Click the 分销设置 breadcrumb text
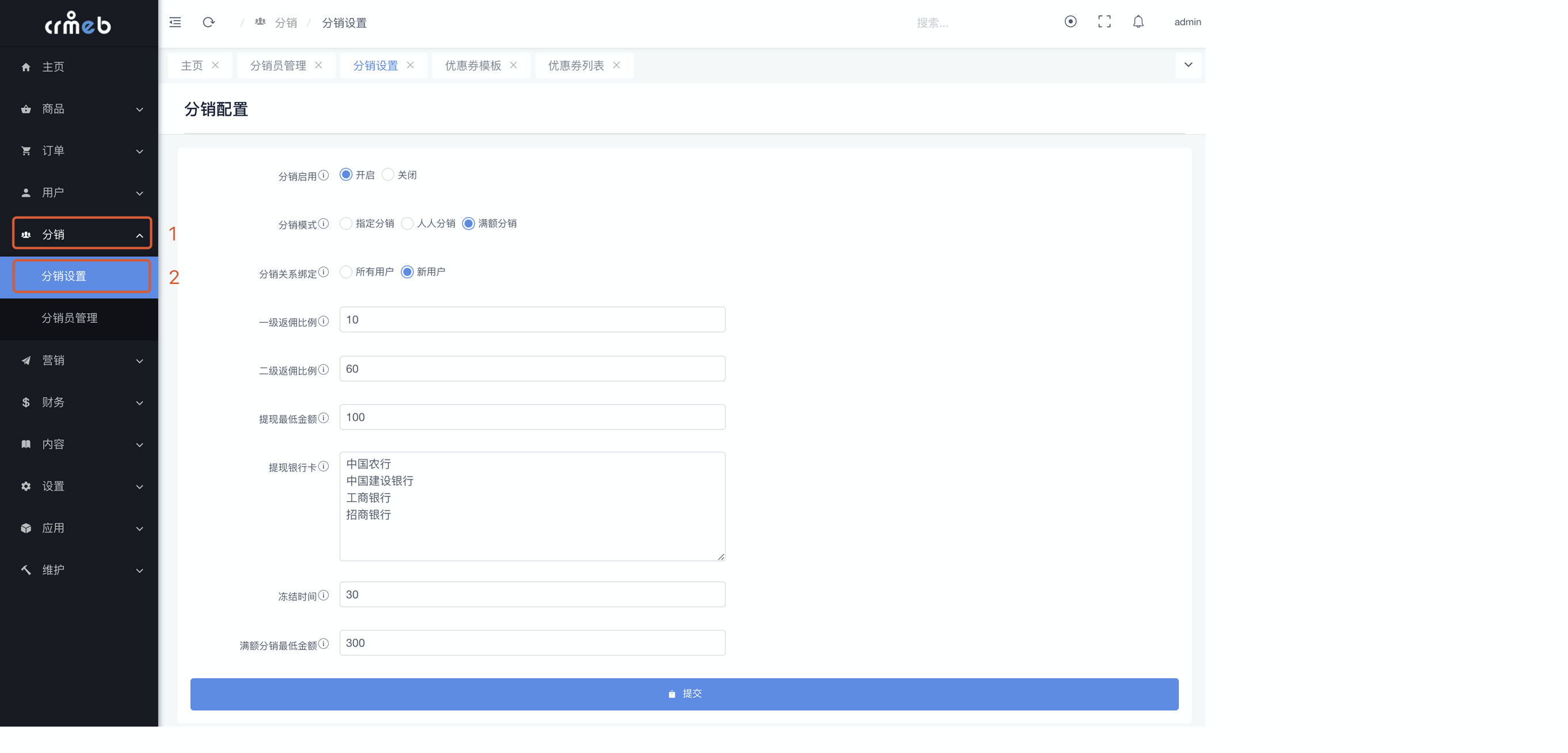This screenshot has height=753, width=1568. tap(344, 23)
